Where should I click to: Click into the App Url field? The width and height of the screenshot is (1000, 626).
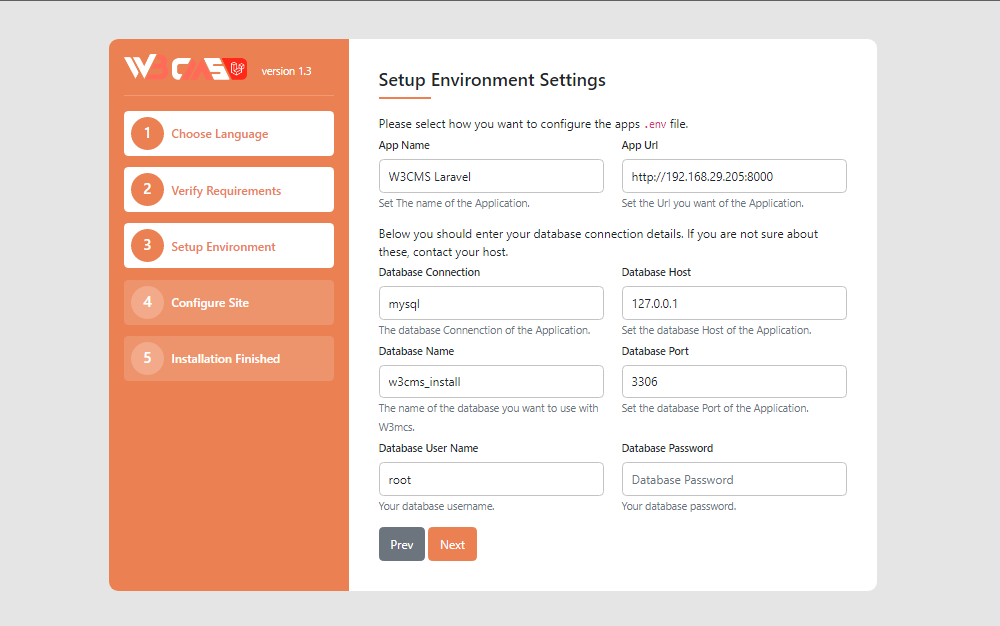[734, 176]
